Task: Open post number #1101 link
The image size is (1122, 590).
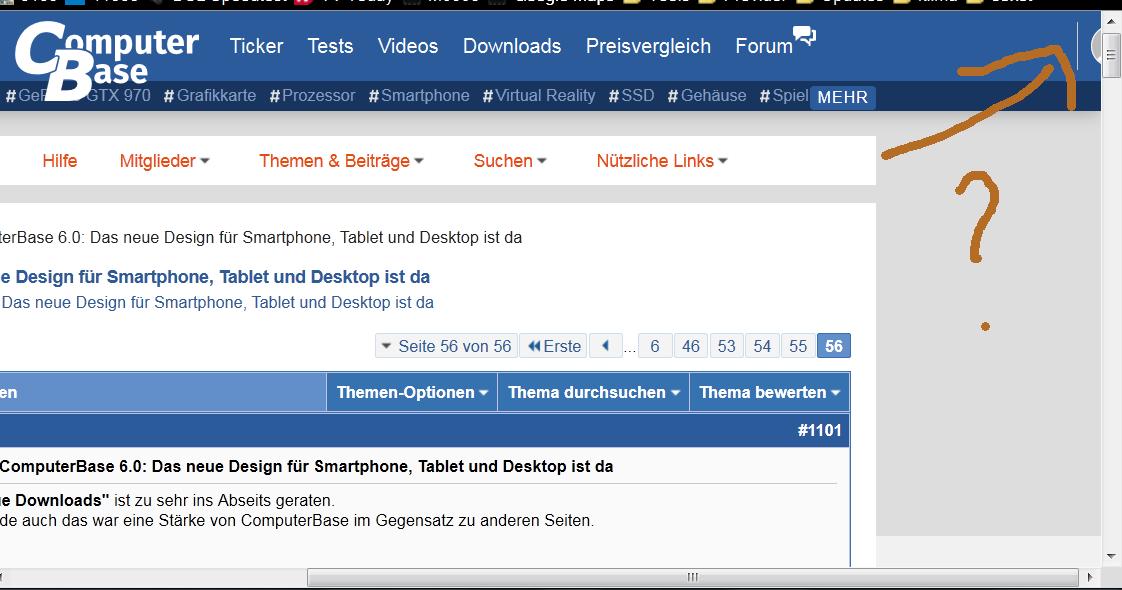Action: point(819,431)
